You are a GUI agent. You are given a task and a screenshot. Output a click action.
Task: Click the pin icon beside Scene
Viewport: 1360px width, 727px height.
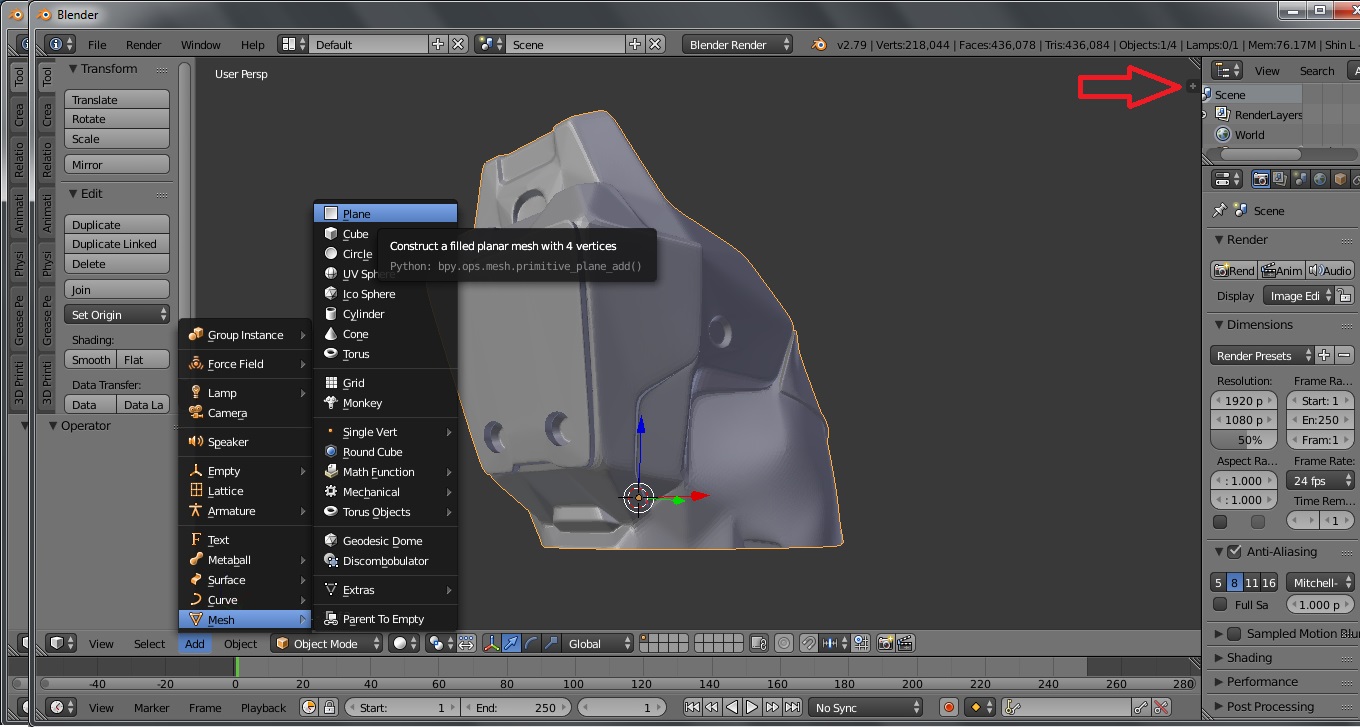(x=1219, y=211)
